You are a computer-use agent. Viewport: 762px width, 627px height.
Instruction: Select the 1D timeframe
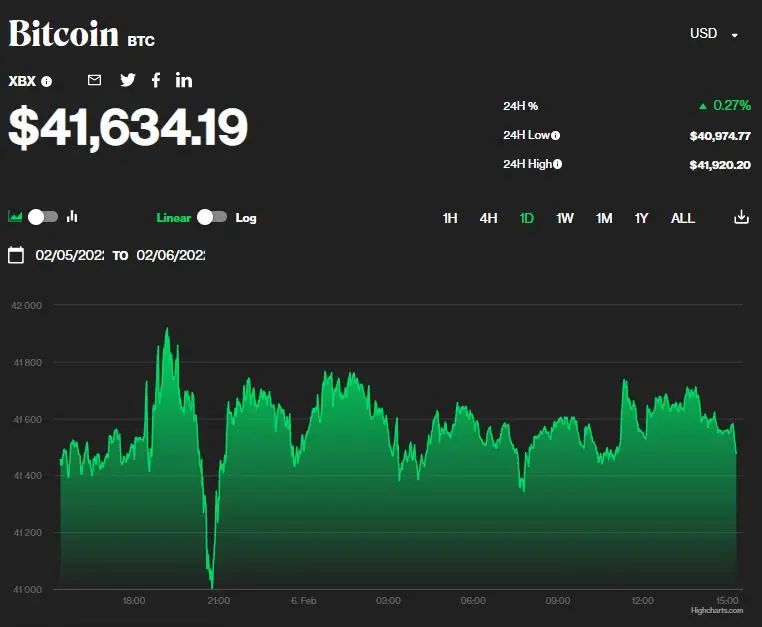527,218
